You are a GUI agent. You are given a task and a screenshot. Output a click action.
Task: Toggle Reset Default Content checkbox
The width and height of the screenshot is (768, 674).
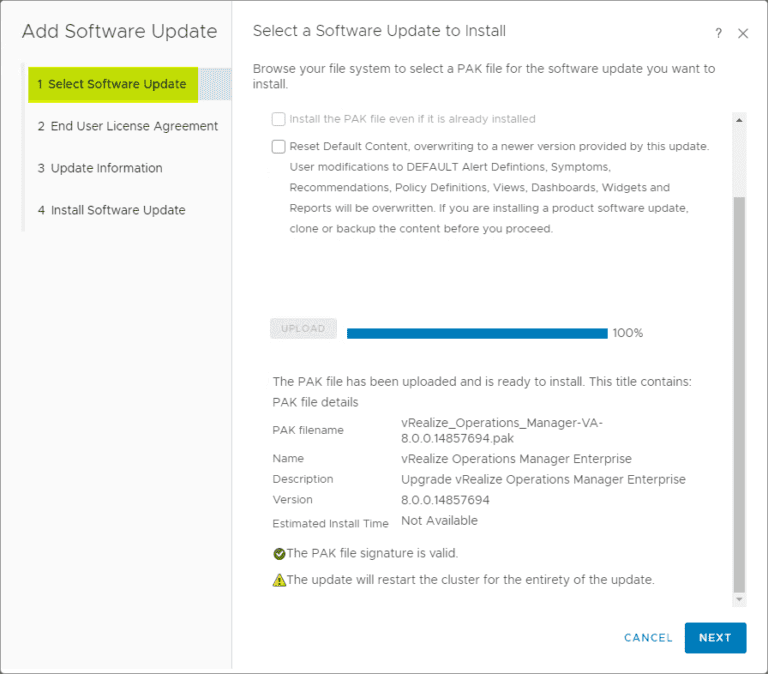pyautogui.click(x=279, y=147)
